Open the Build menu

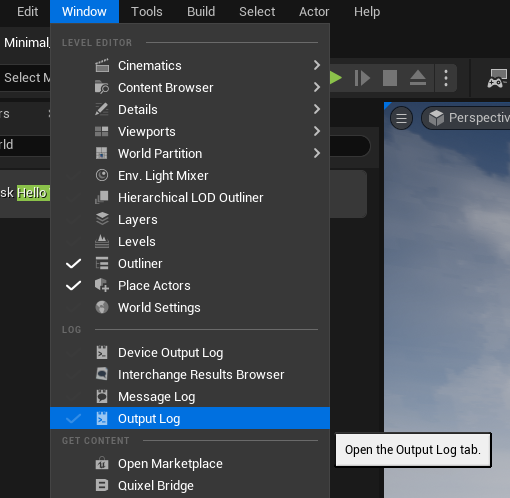click(x=201, y=12)
